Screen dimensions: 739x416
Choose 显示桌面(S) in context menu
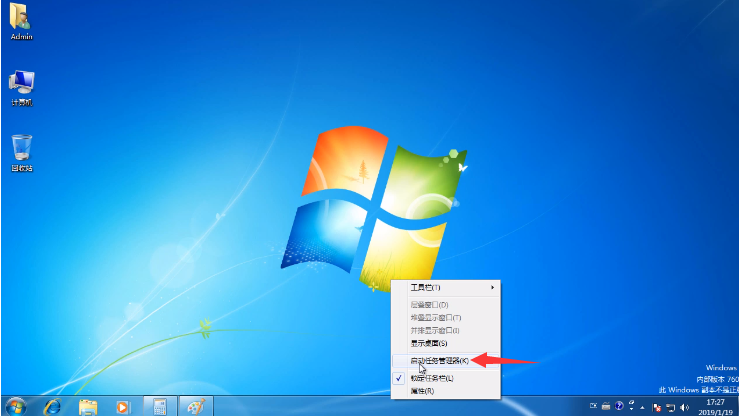coord(446,343)
